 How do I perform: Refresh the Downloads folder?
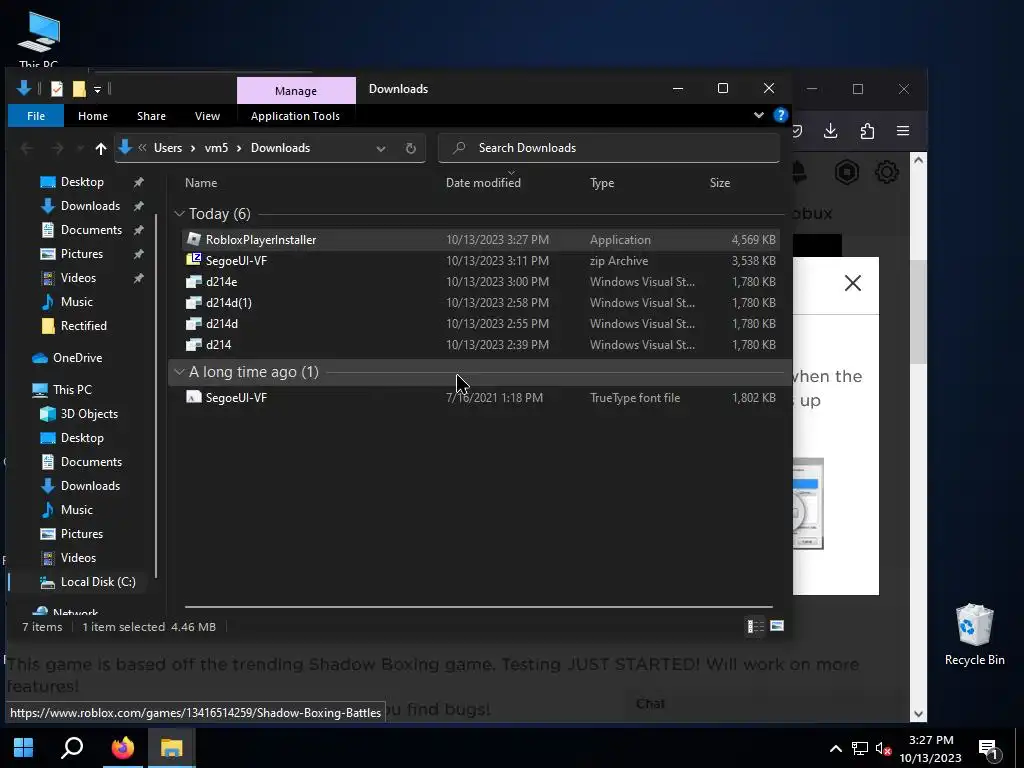click(411, 148)
